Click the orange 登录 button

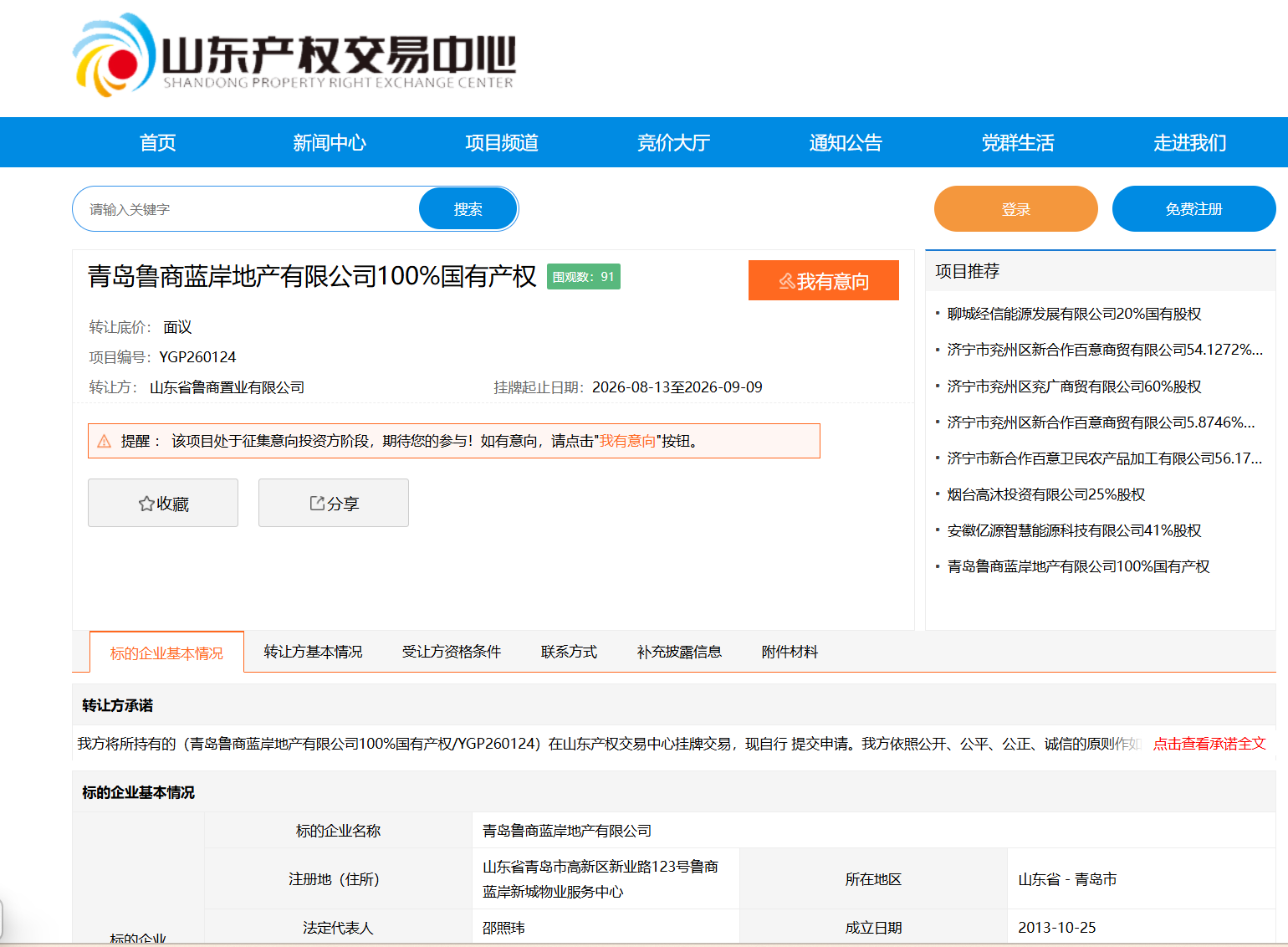[1016, 209]
